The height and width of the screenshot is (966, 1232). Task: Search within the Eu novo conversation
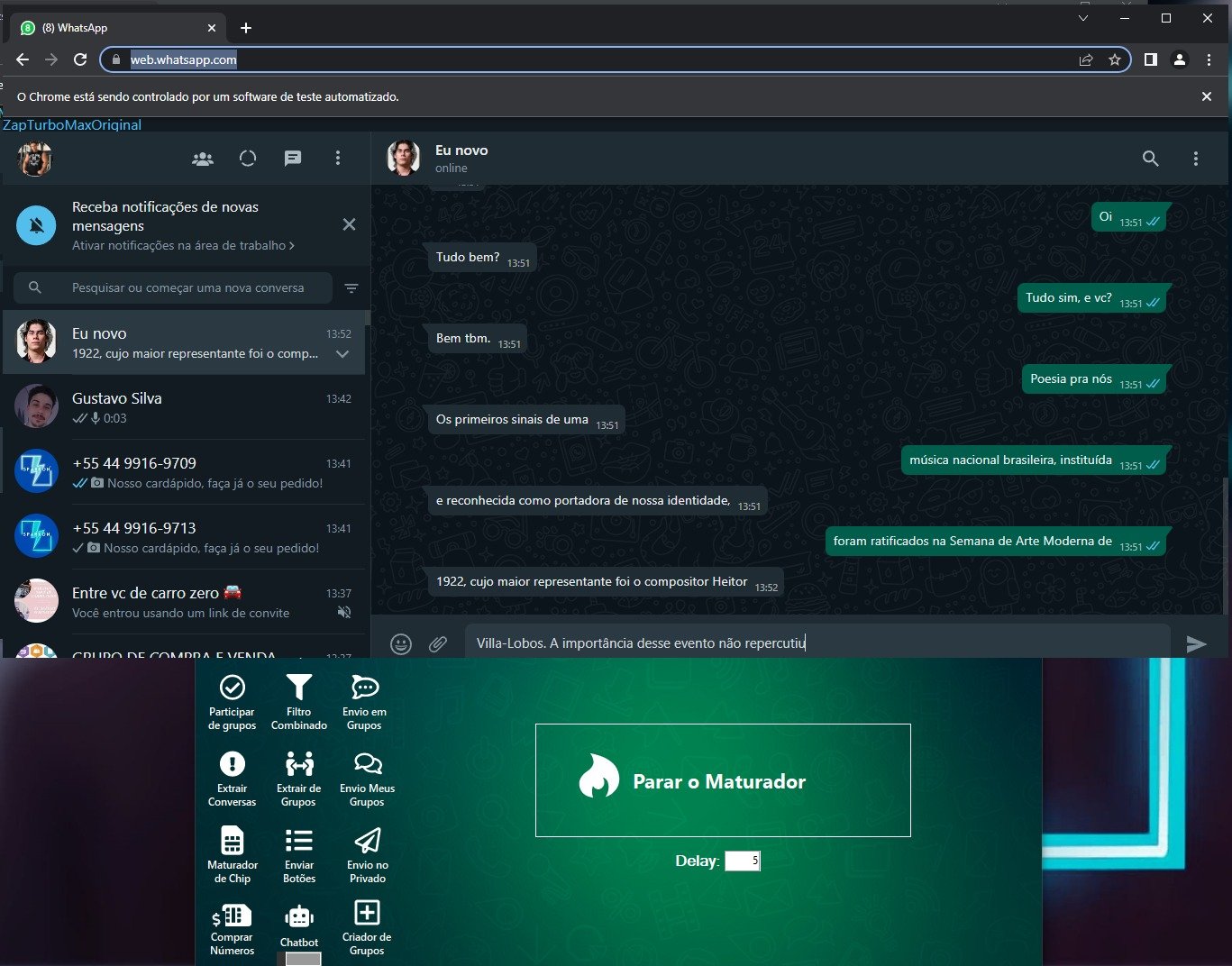[1151, 159]
